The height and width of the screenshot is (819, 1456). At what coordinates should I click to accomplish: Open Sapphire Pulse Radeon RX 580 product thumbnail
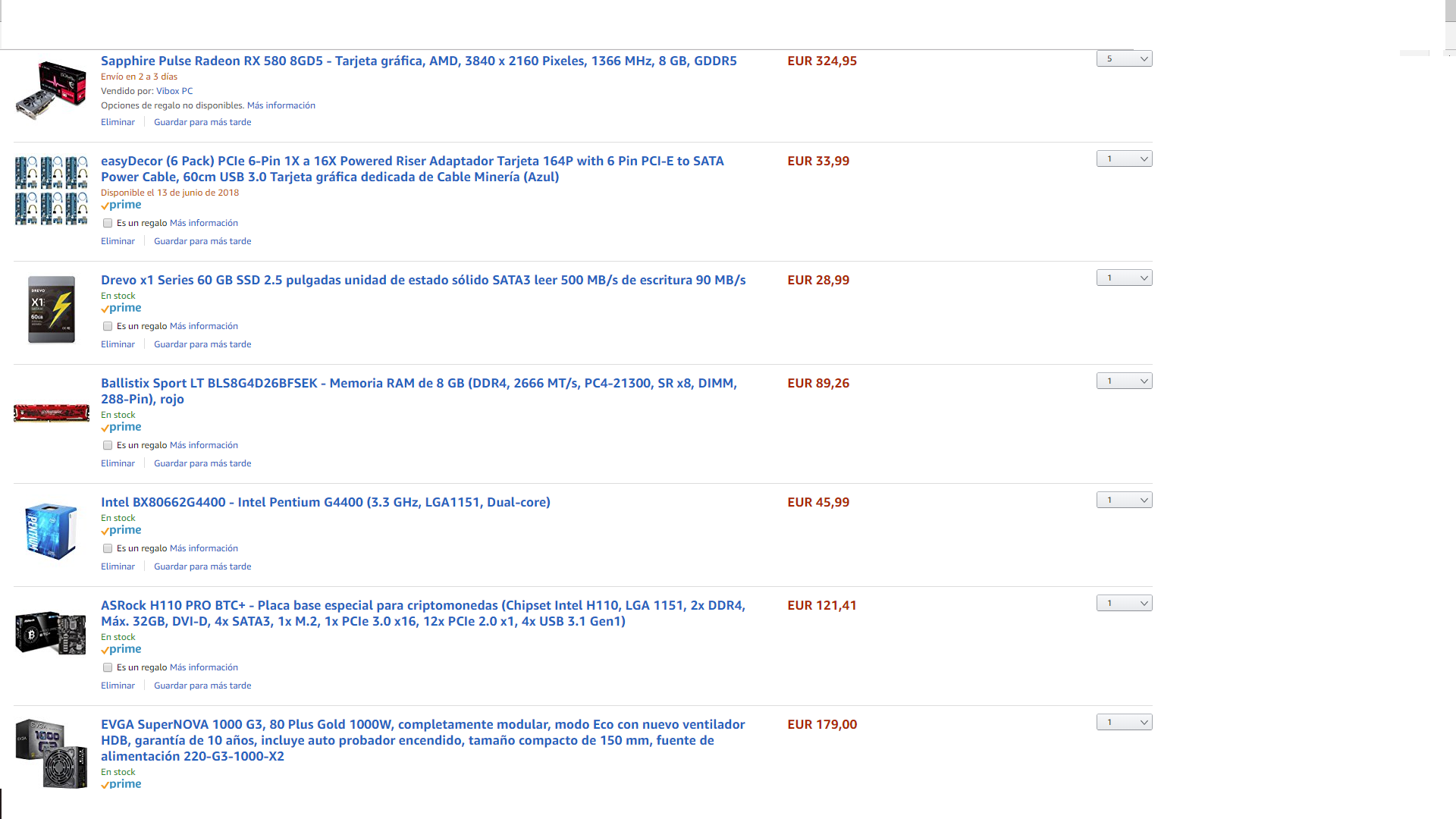tap(51, 90)
